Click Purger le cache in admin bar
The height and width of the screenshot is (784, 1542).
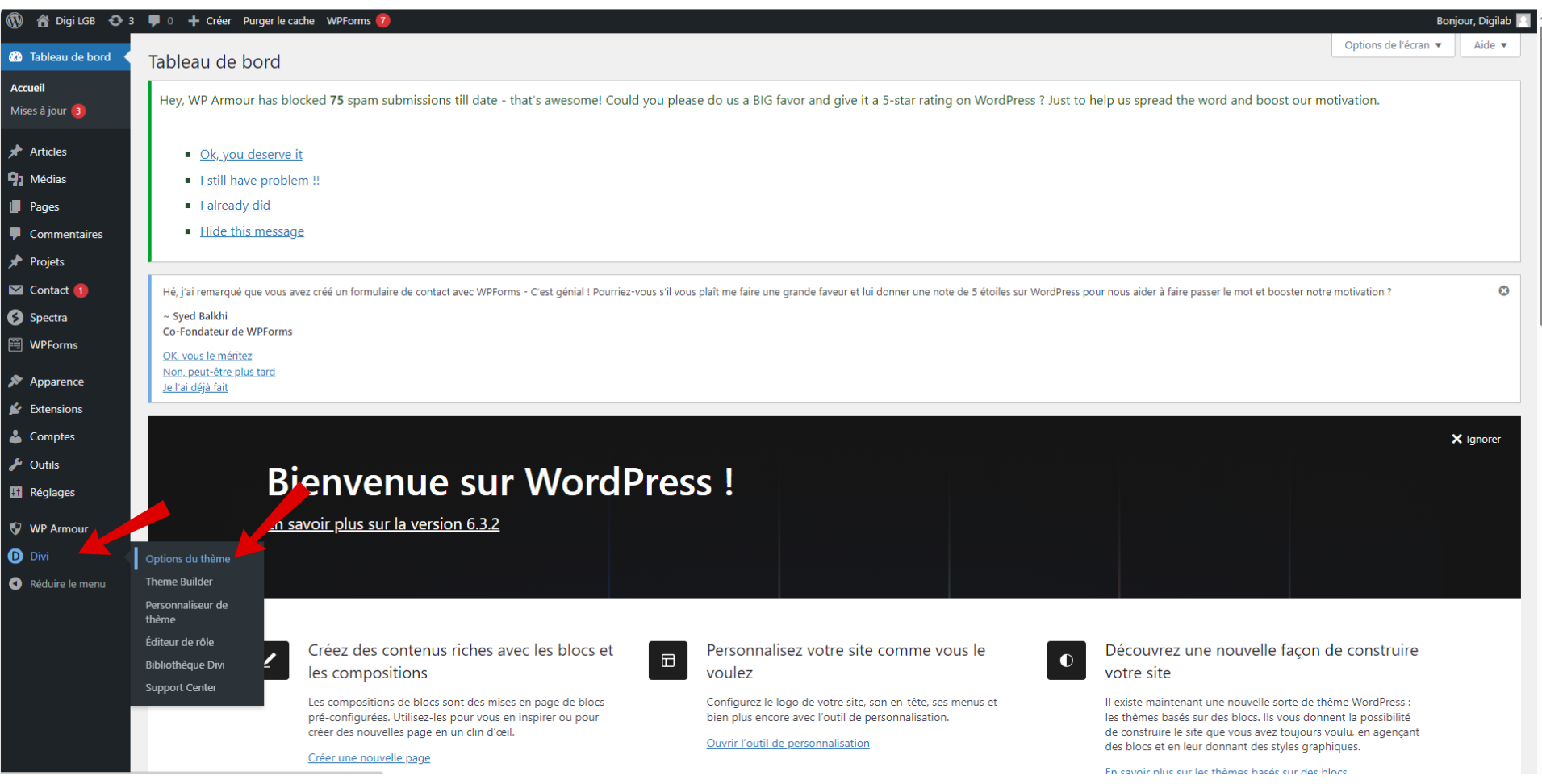click(x=278, y=20)
